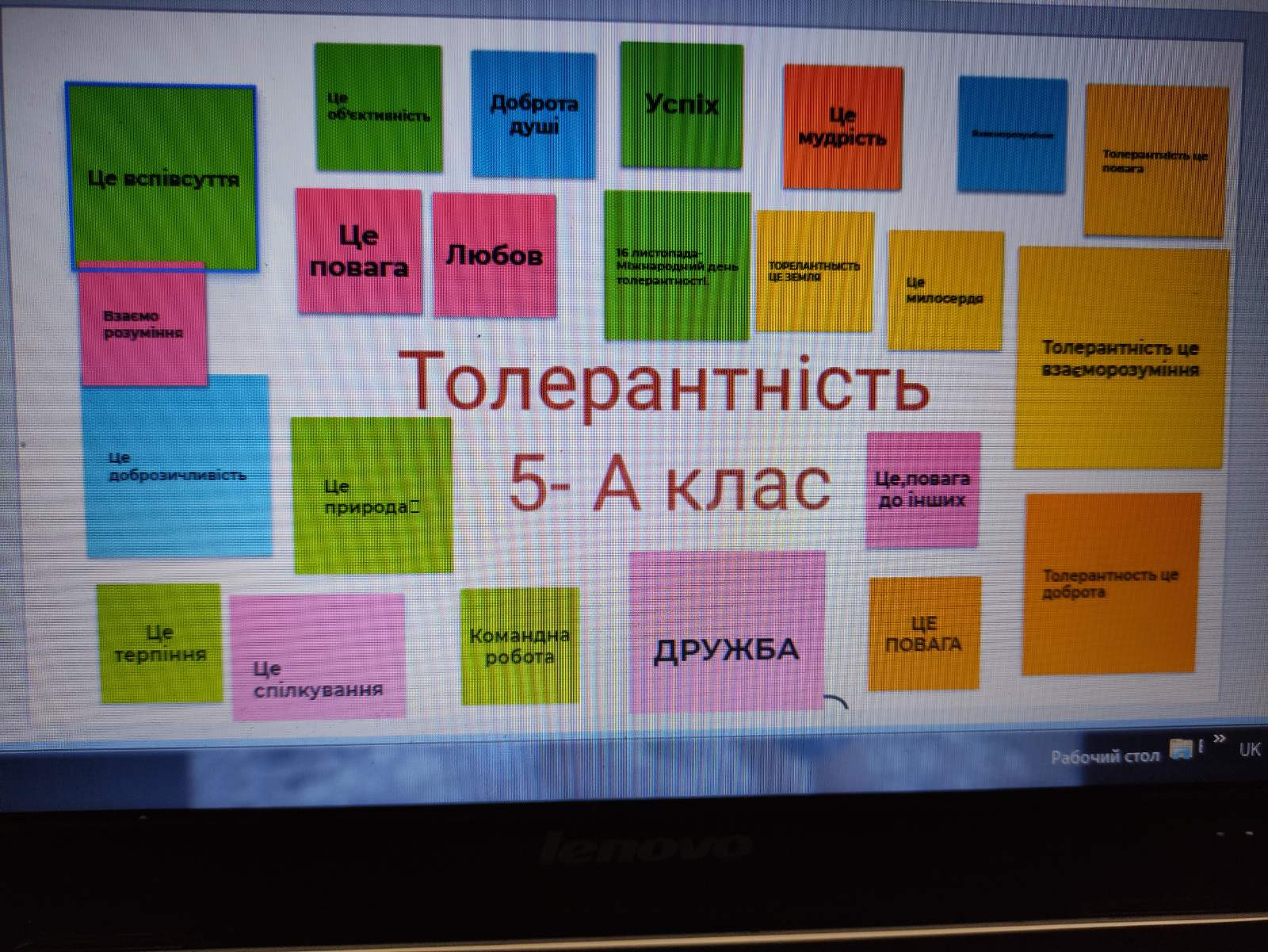
Task: Click the small blue note right of 'Це мудрість'
Action: [1012, 134]
